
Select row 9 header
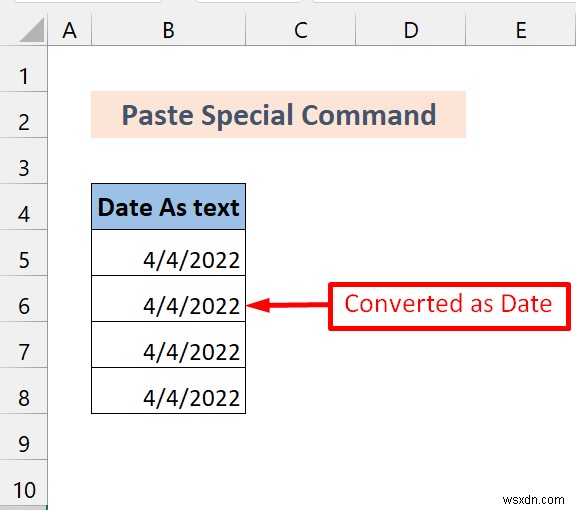pyautogui.click(x=24, y=437)
